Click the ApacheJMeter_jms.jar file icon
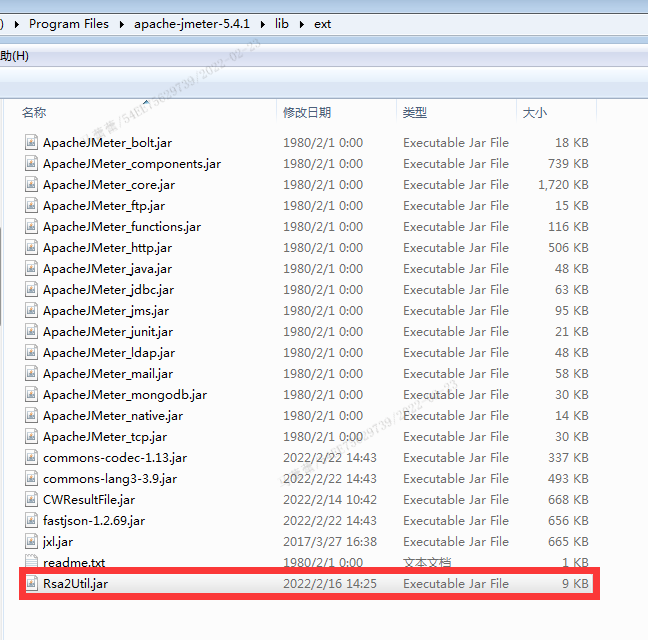 (31, 310)
